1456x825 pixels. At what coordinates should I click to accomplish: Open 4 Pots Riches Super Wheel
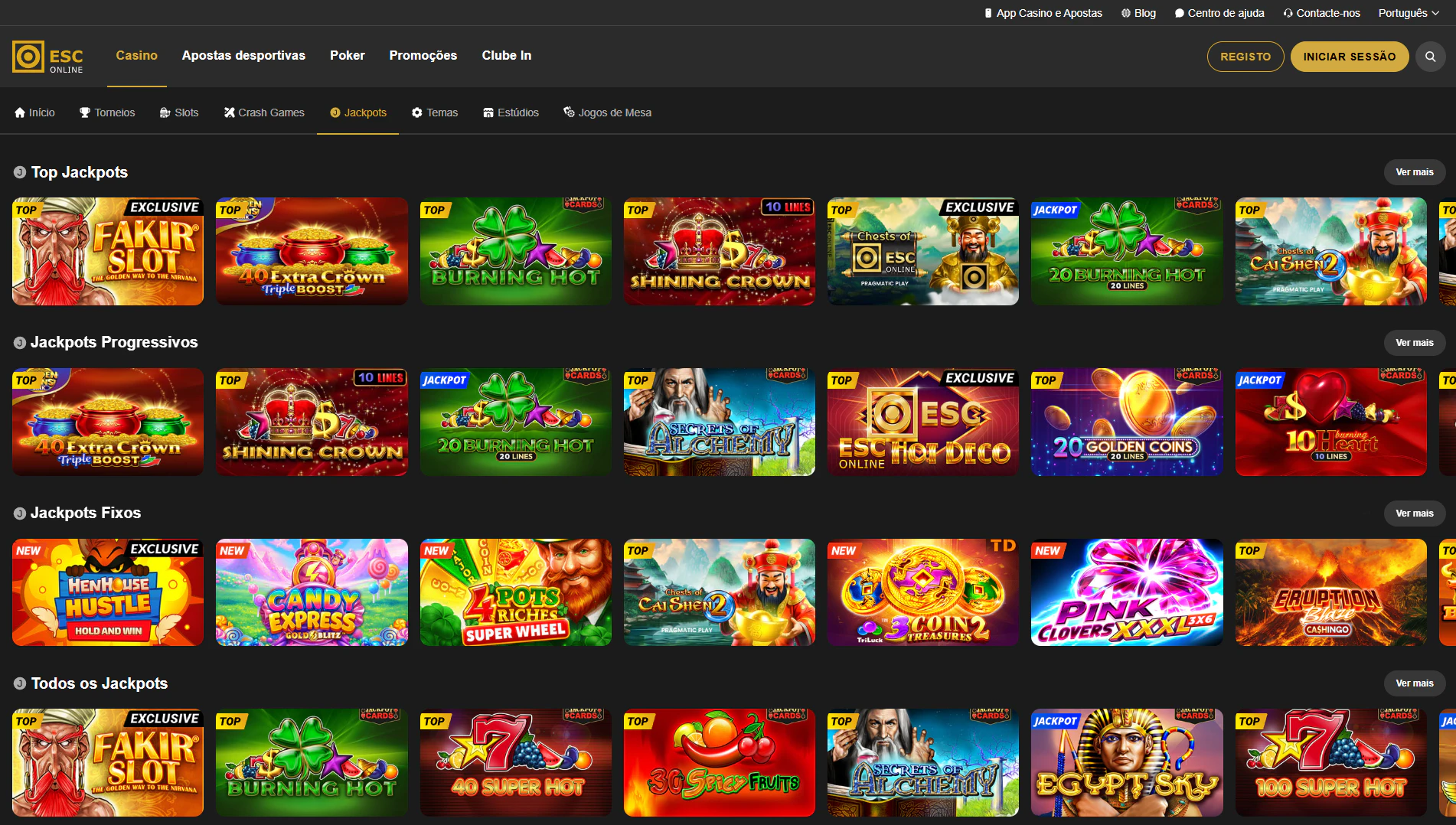point(516,592)
